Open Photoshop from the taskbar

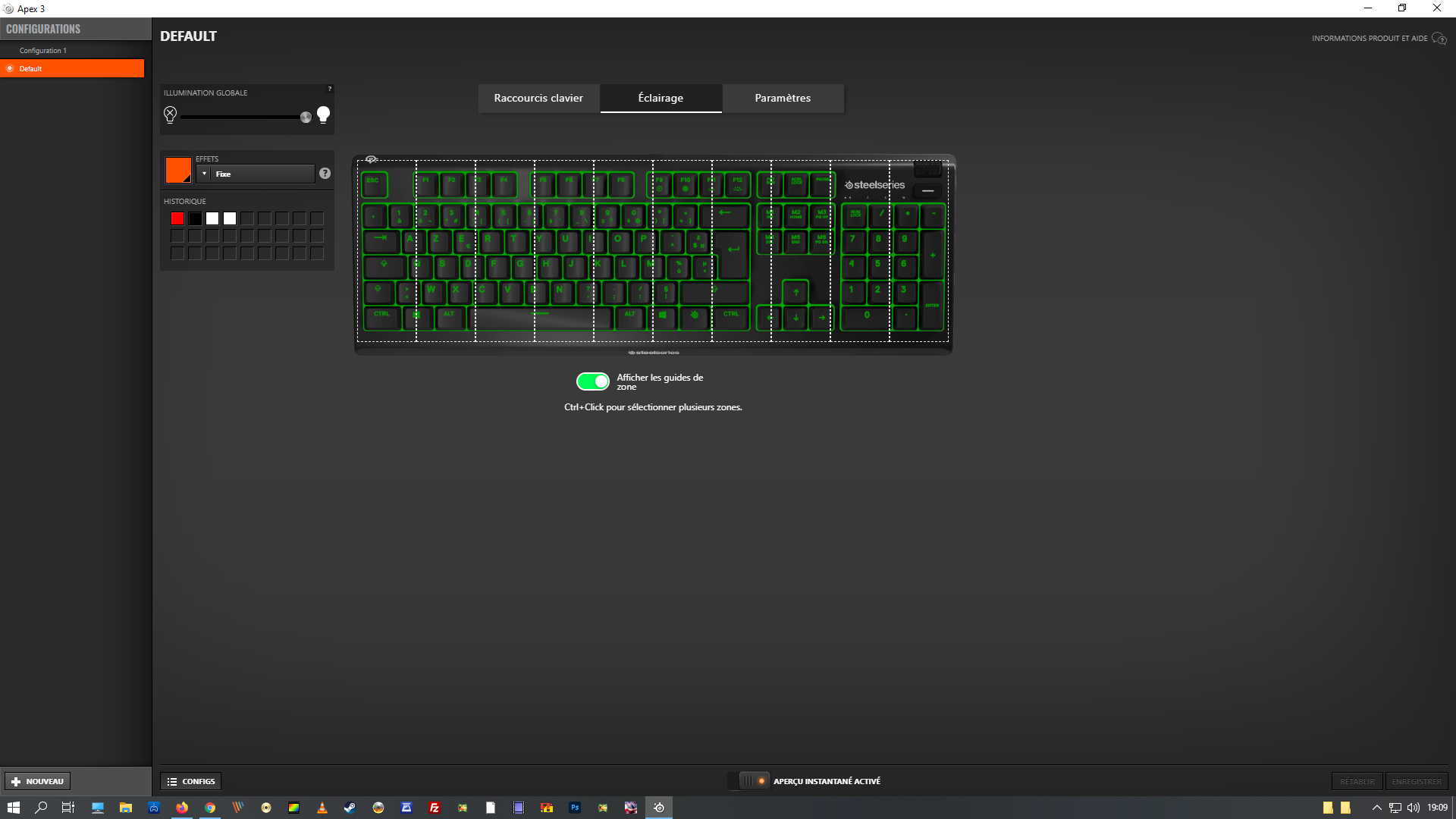click(575, 808)
